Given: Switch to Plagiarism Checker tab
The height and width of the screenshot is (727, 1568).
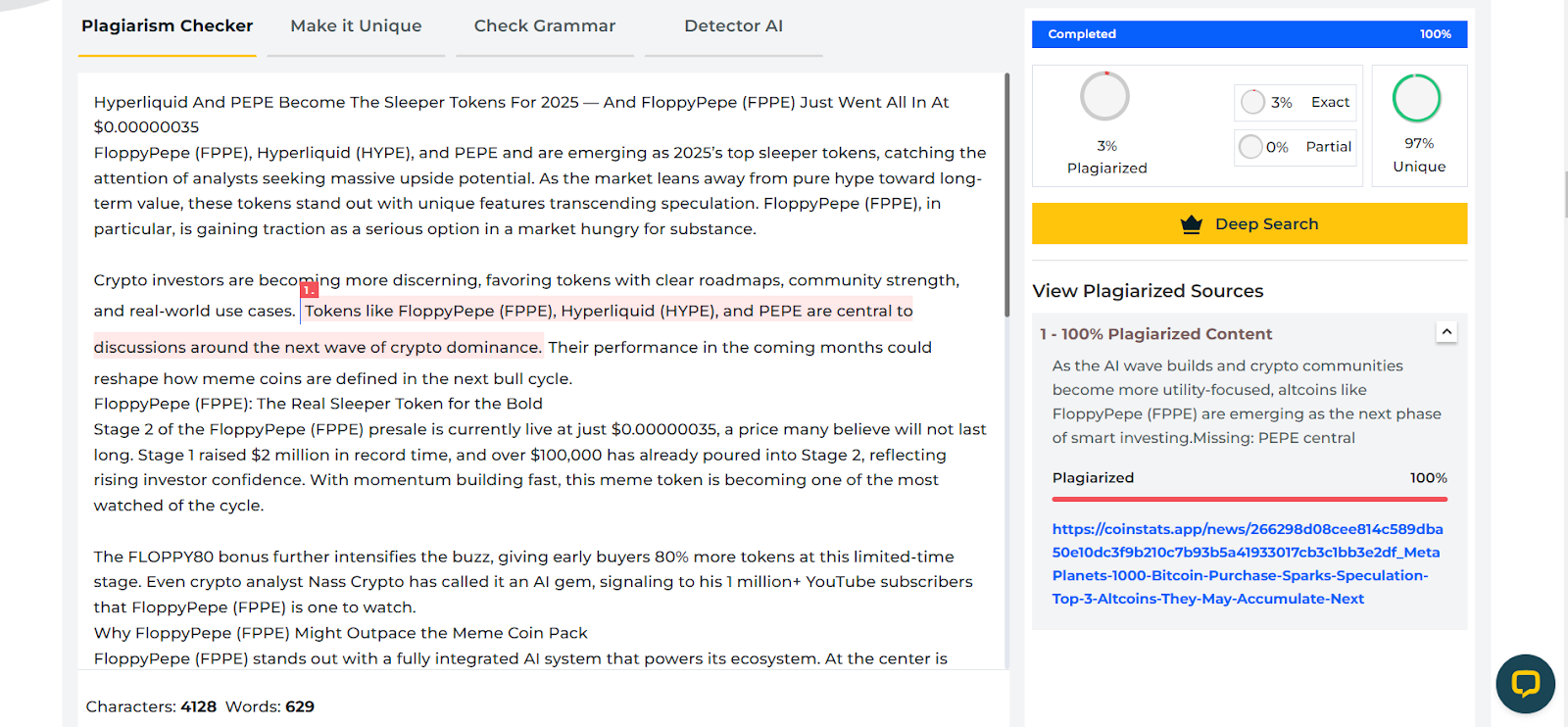Looking at the screenshot, I should pos(167,26).
